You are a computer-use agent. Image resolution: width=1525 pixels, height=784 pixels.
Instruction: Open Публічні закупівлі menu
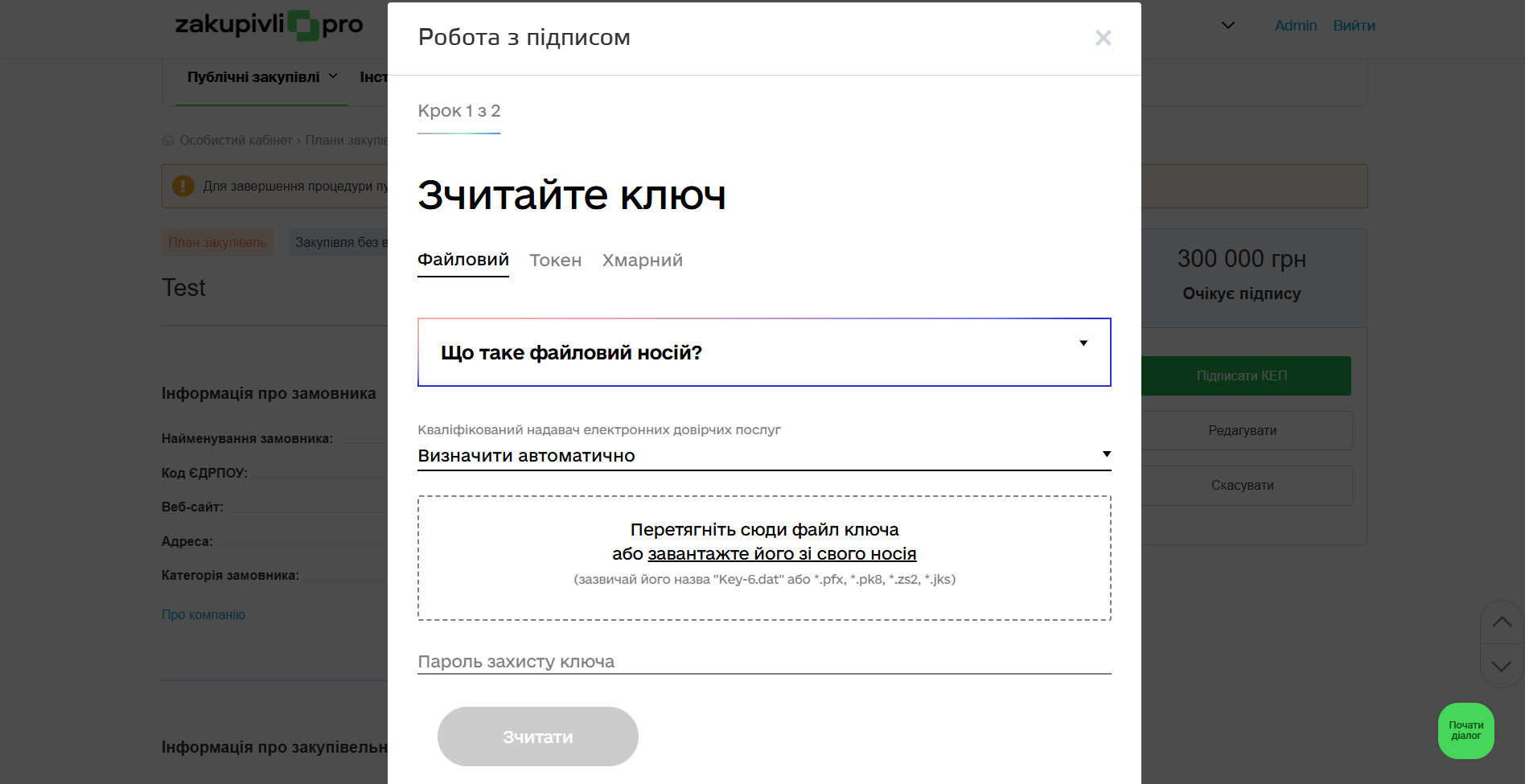[261, 77]
